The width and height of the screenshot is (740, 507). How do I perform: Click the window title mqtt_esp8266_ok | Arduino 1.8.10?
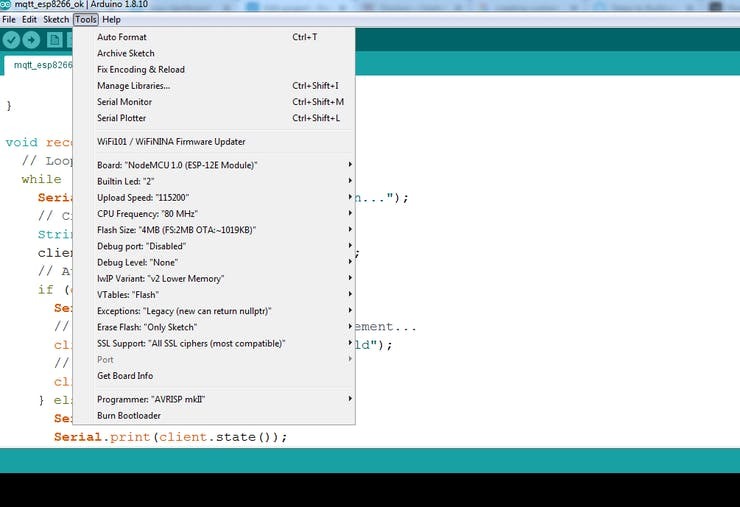click(x=81, y=4)
